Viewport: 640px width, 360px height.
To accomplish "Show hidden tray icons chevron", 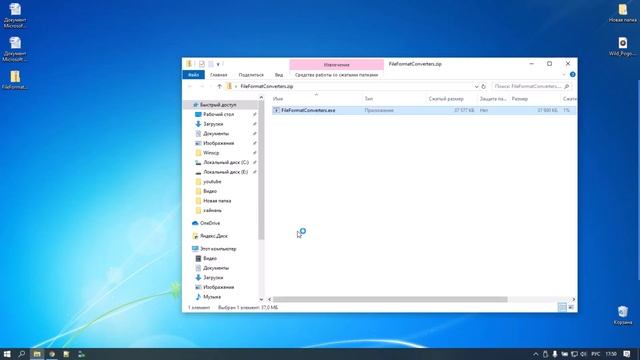I will [x=536, y=354].
